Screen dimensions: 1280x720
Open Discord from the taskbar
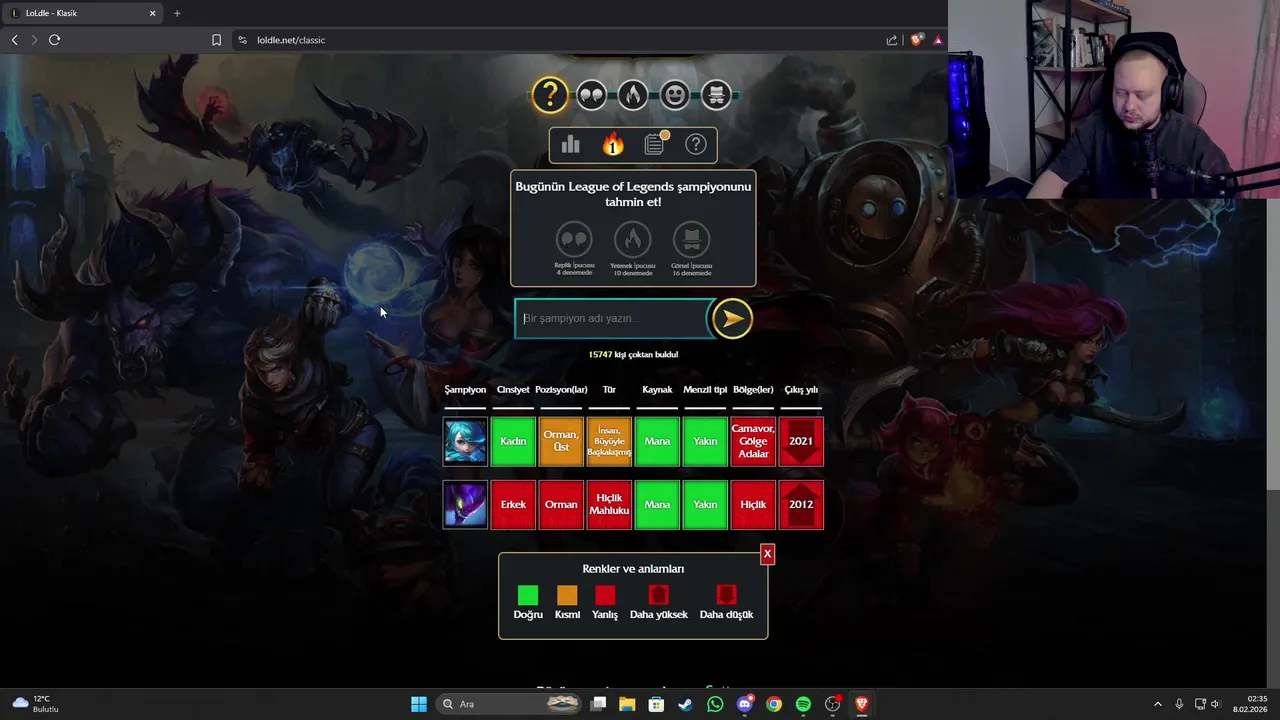pos(744,704)
